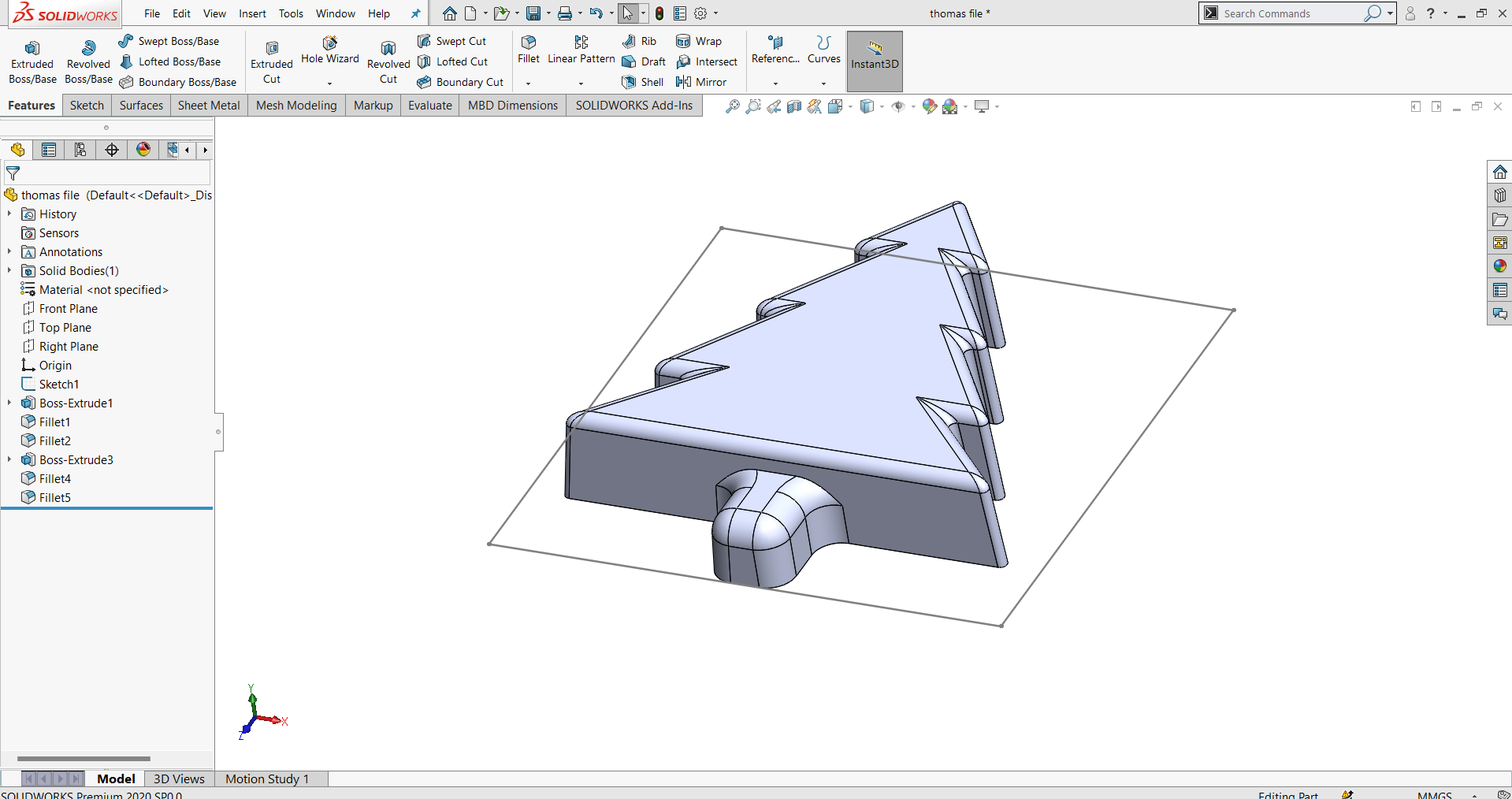Open Hole Wizard dropdown arrow
Viewport: 1512px width, 799px height.
click(x=329, y=83)
